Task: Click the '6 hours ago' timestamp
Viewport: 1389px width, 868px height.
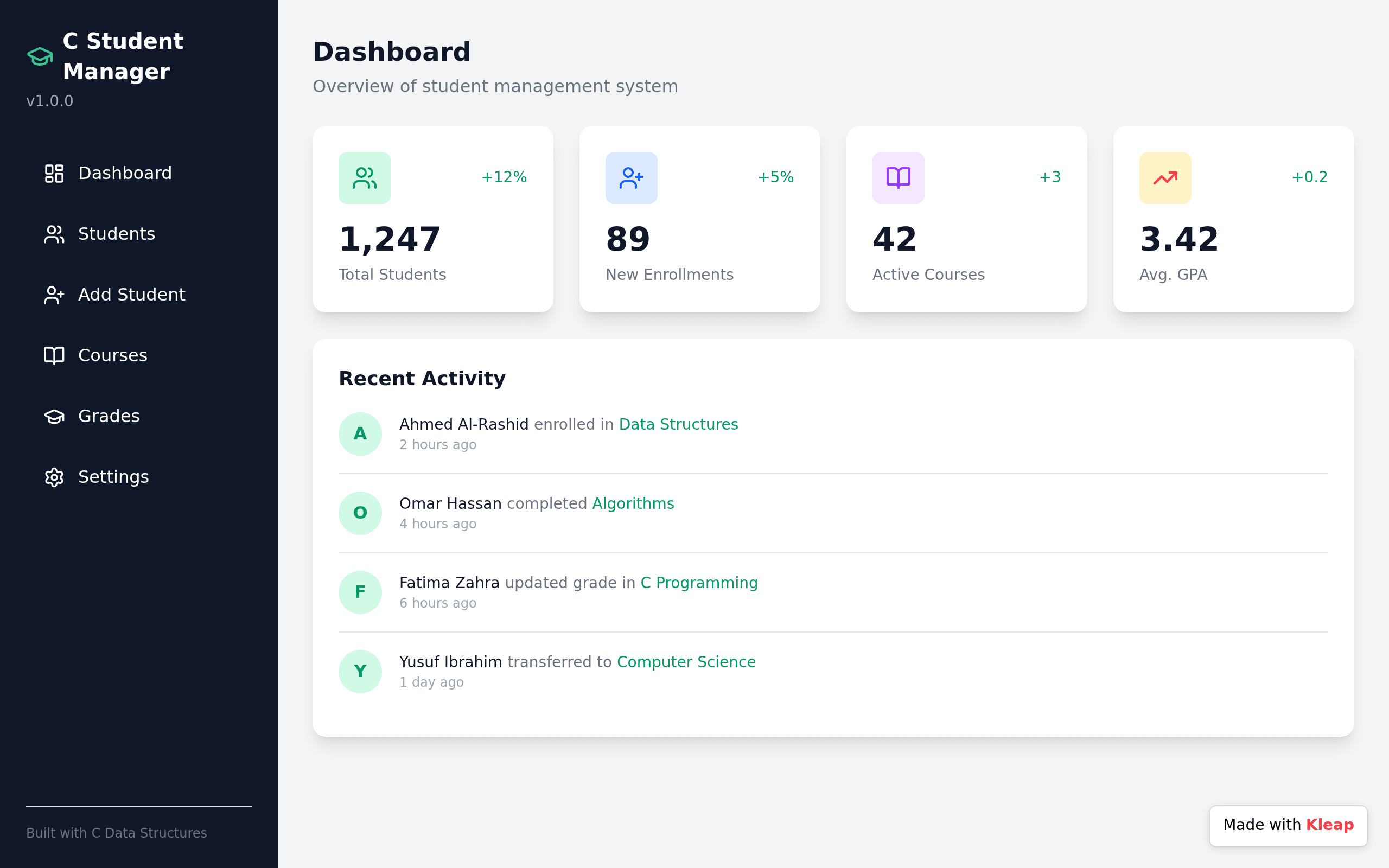Action: 438,603
